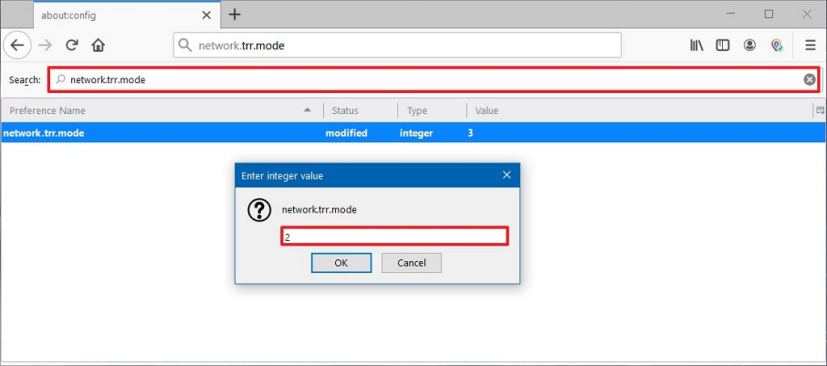Open the column picker icon
The image size is (827, 366).
pos(820,111)
